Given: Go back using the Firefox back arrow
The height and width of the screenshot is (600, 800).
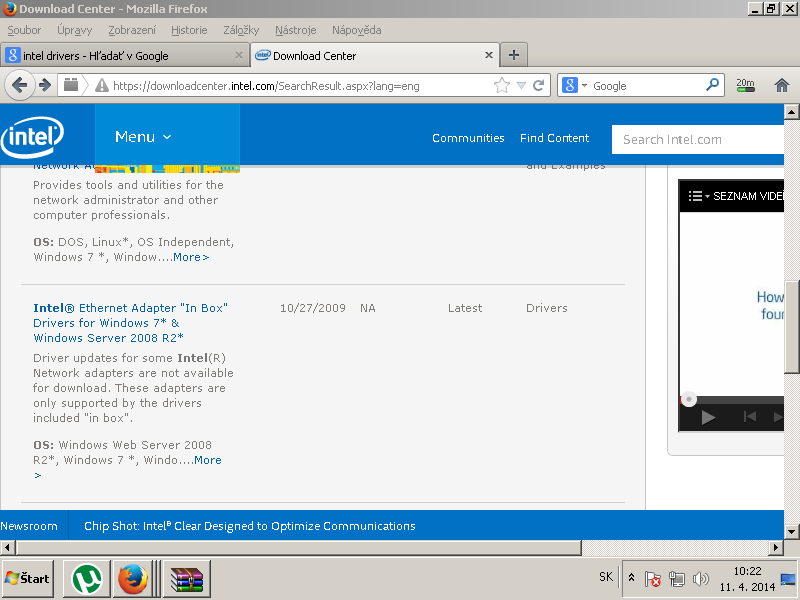Looking at the screenshot, I should (20, 85).
